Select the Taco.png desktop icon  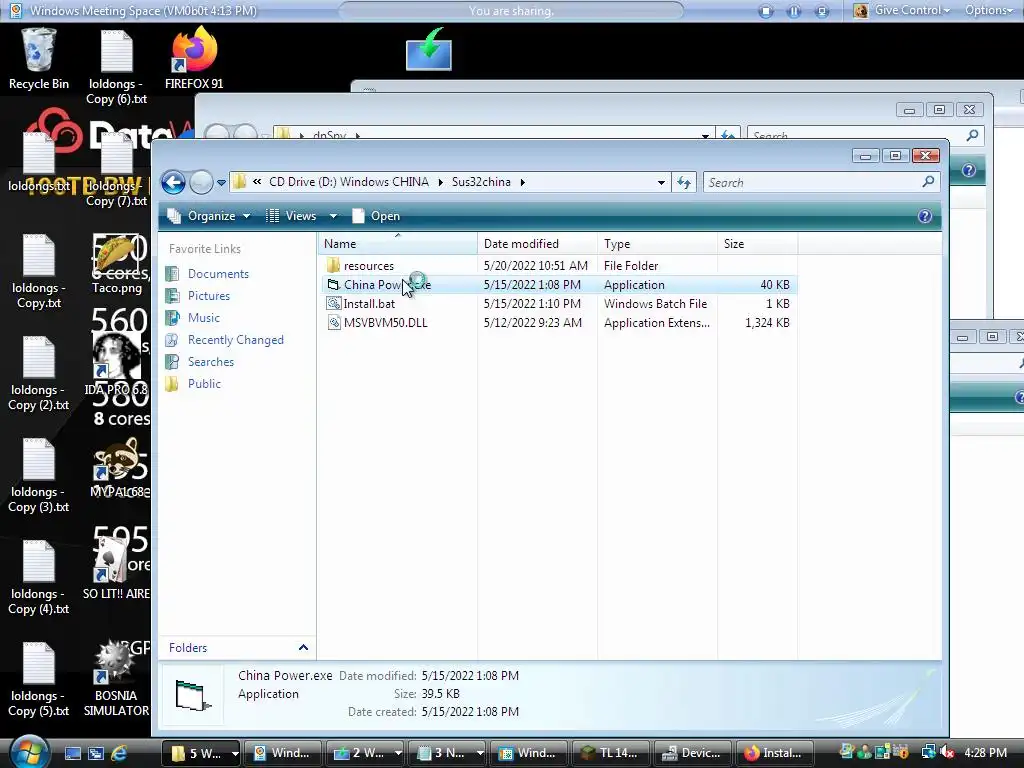[x=117, y=264]
